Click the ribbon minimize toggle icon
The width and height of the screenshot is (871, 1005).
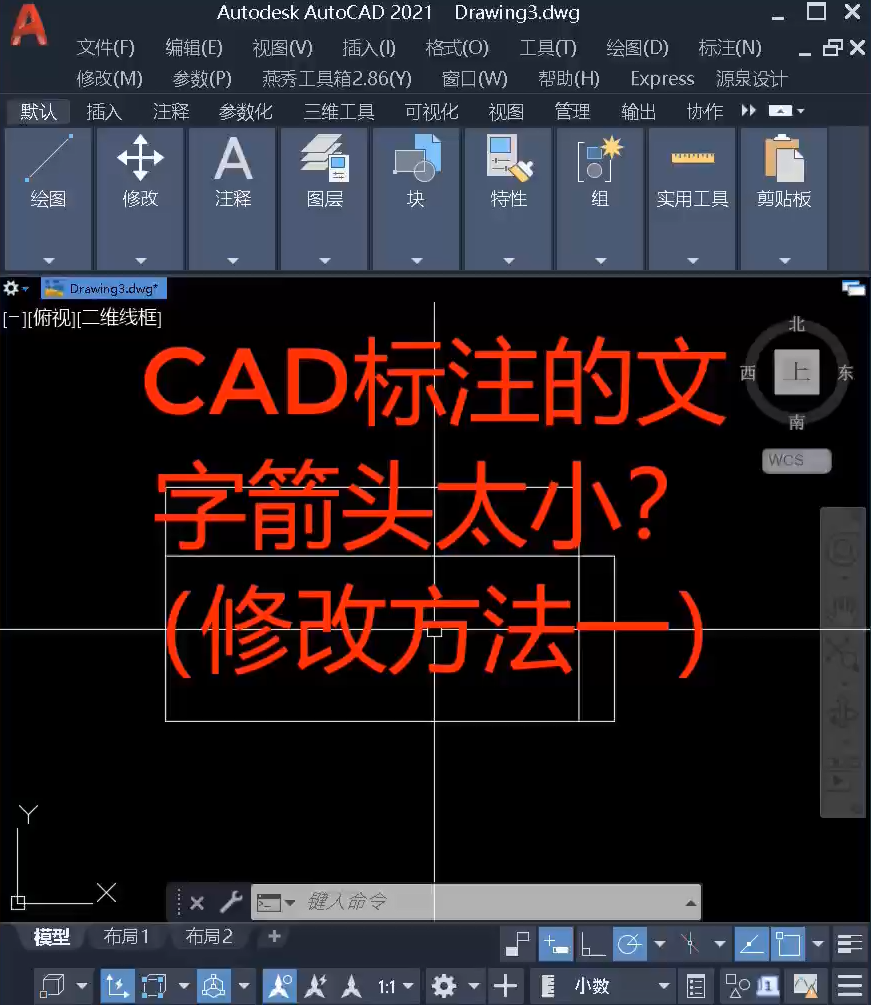[780, 111]
